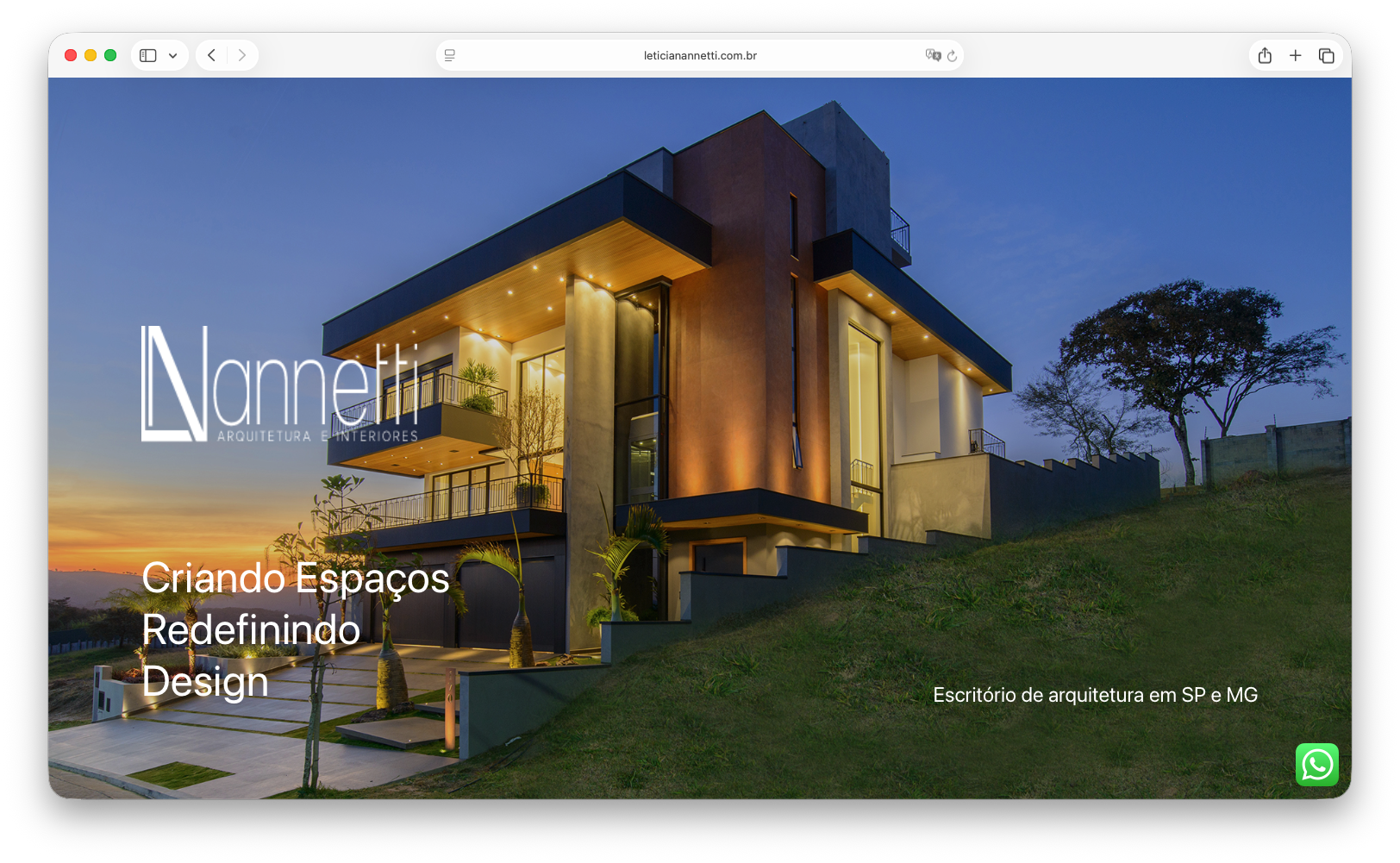Reload the current page

[952, 56]
